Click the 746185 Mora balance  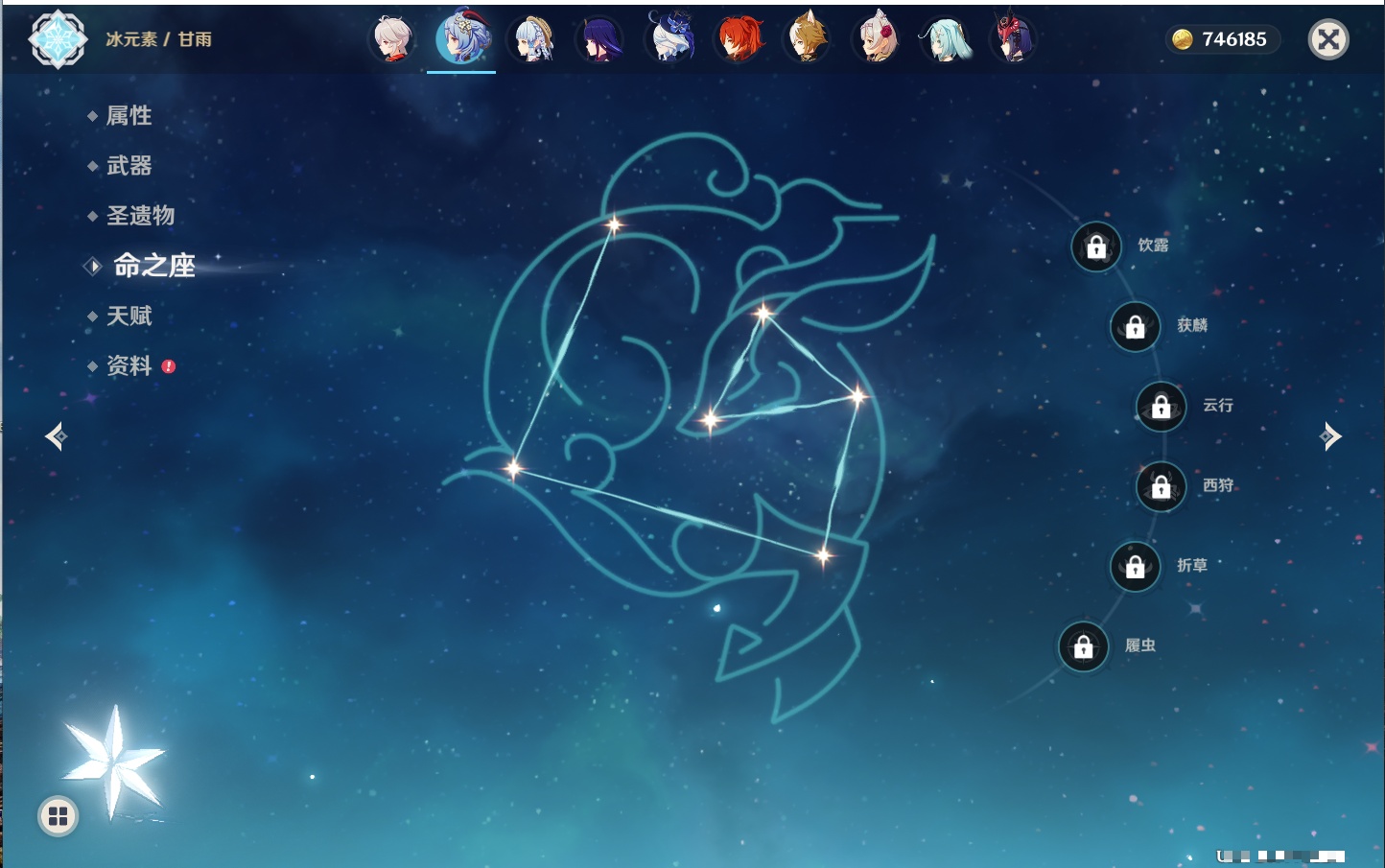(x=1234, y=39)
